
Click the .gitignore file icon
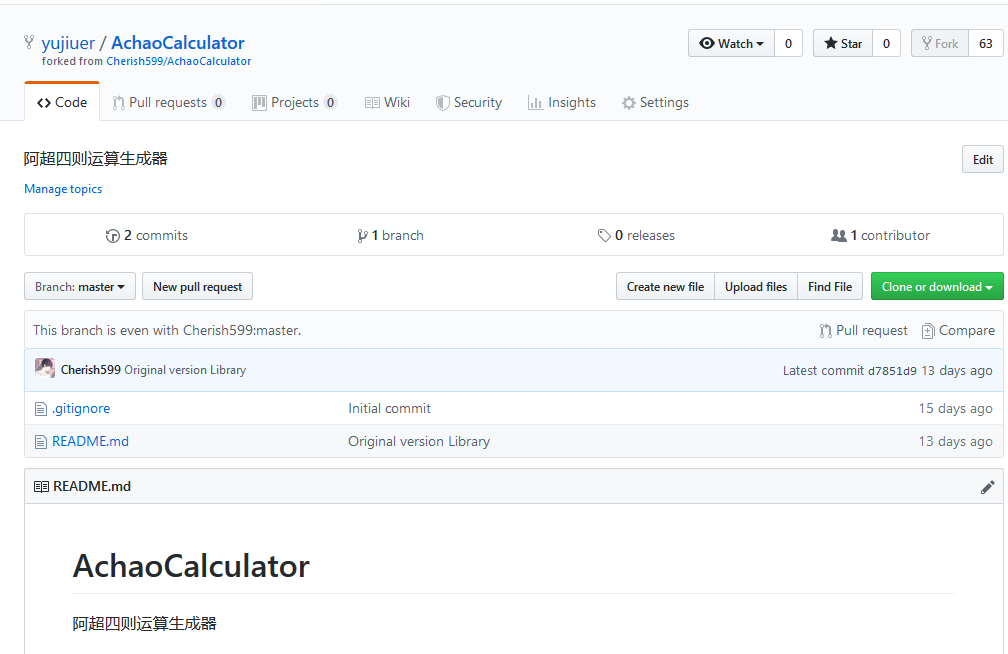pyautogui.click(x=40, y=408)
